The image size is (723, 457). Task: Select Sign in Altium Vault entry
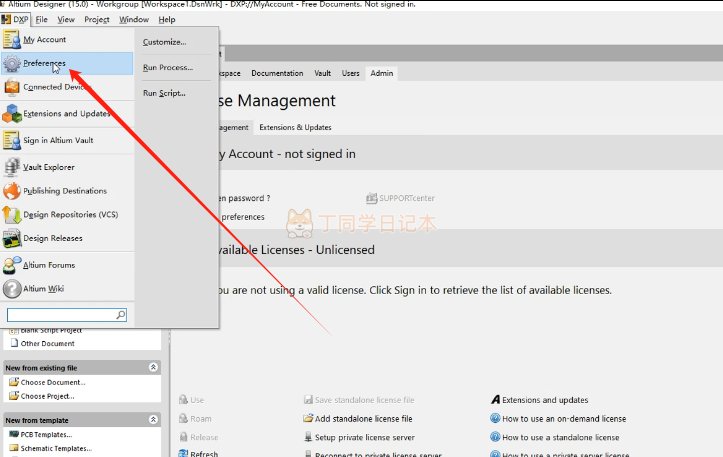pos(67,140)
